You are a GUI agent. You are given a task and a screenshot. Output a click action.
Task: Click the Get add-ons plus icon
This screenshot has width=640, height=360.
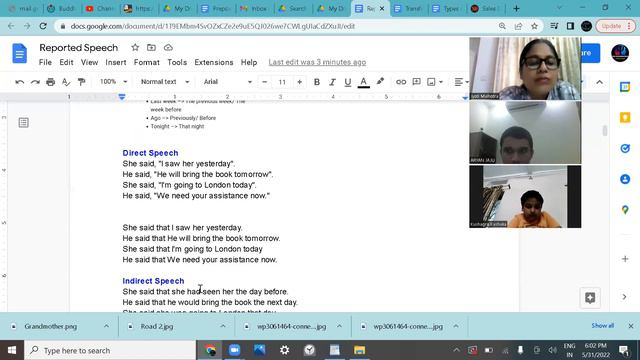[x=625, y=259]
